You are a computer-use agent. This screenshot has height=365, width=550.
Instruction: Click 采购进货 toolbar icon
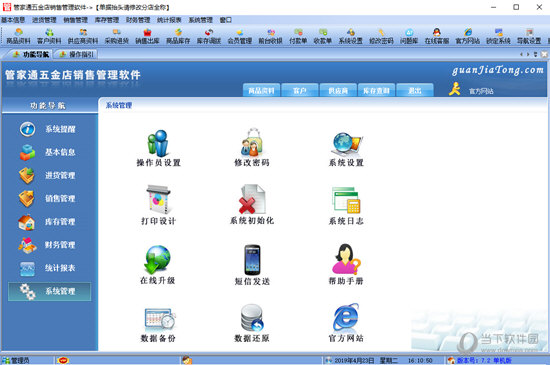click(116, 37)
